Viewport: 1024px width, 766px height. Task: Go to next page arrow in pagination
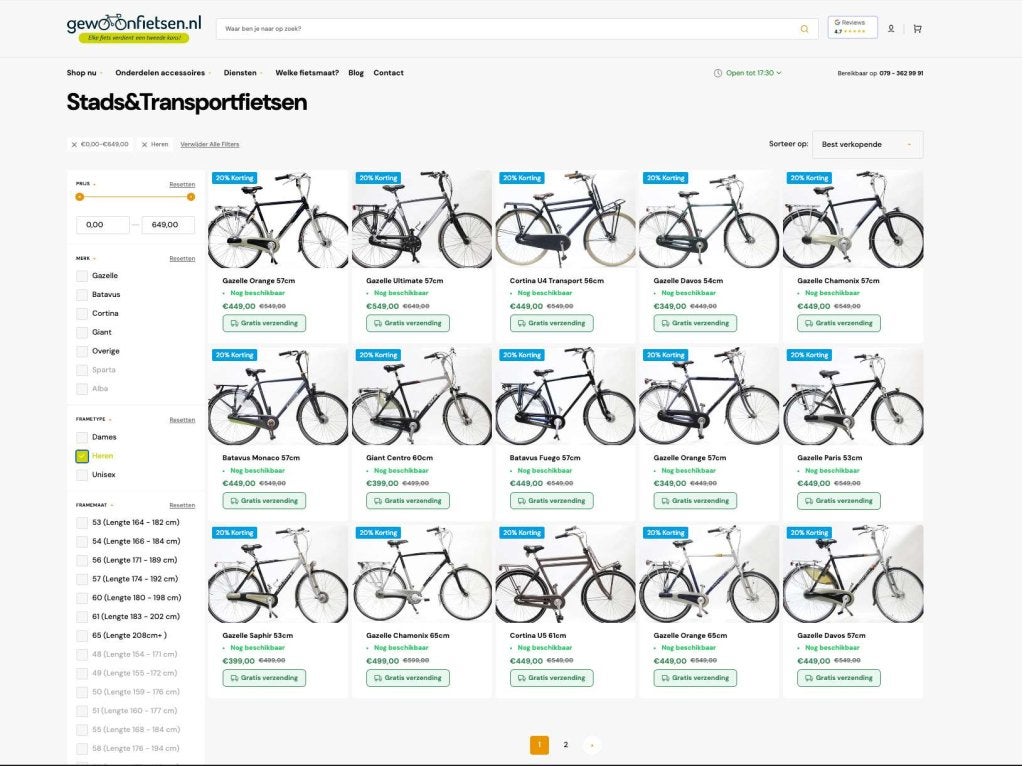click(x=592, y=745)
